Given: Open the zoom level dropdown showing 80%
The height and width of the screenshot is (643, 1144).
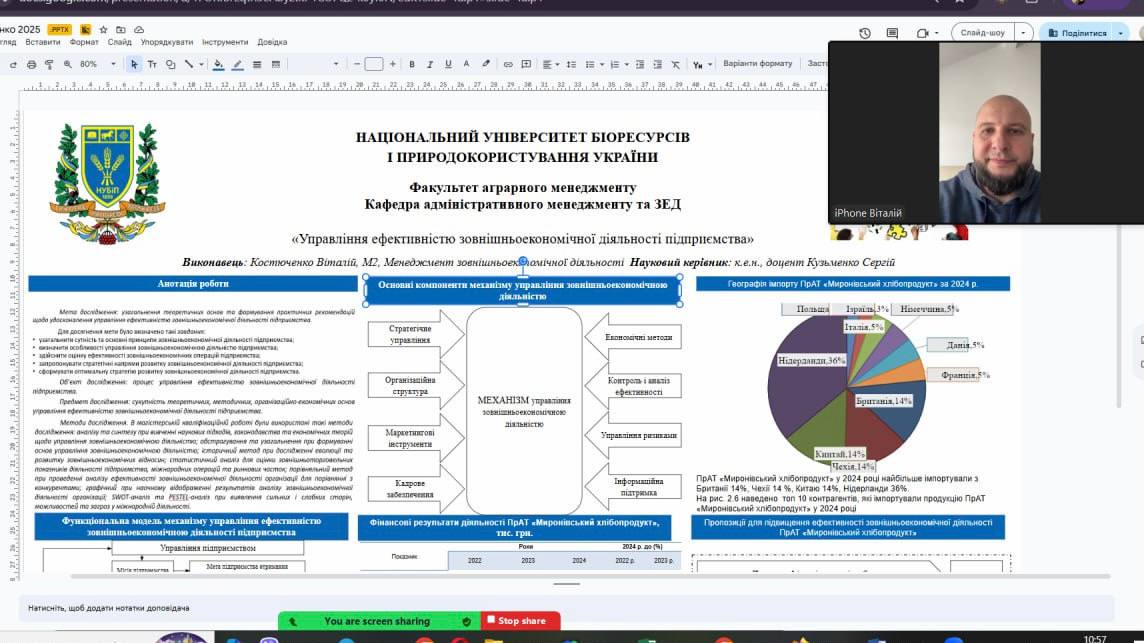Looking at the screenshot, I should click(97, 64).
